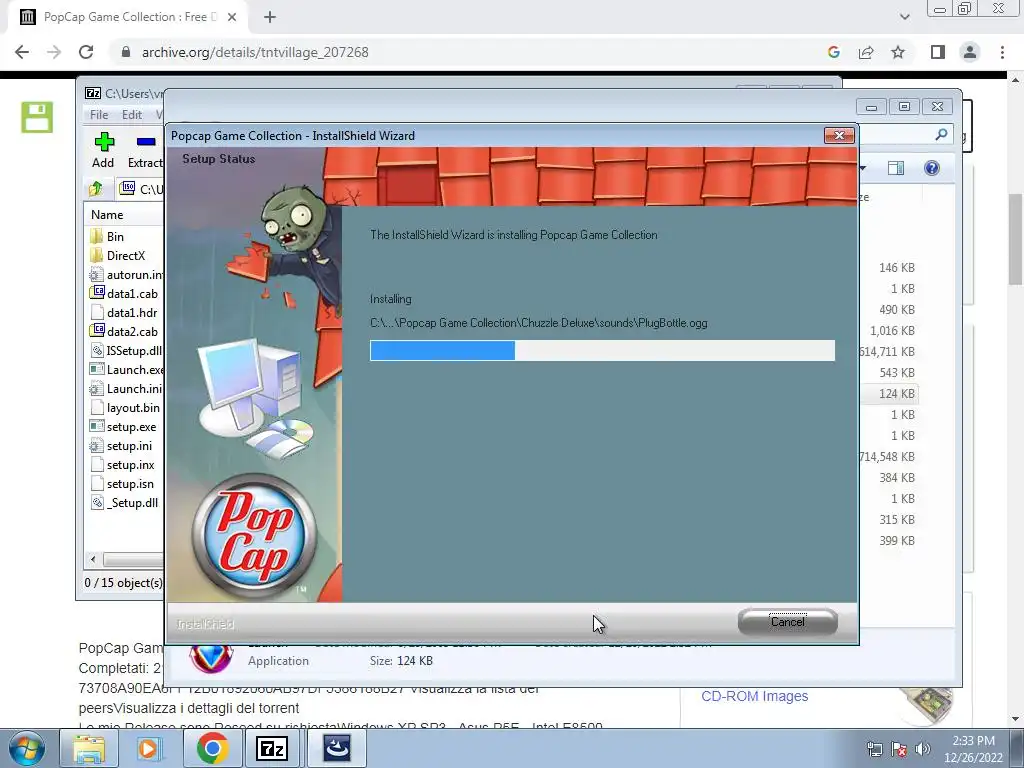This screenshot has width=1024, height=768.
Task: Open the Windows Start menu
Action: (x=26, y=748)
